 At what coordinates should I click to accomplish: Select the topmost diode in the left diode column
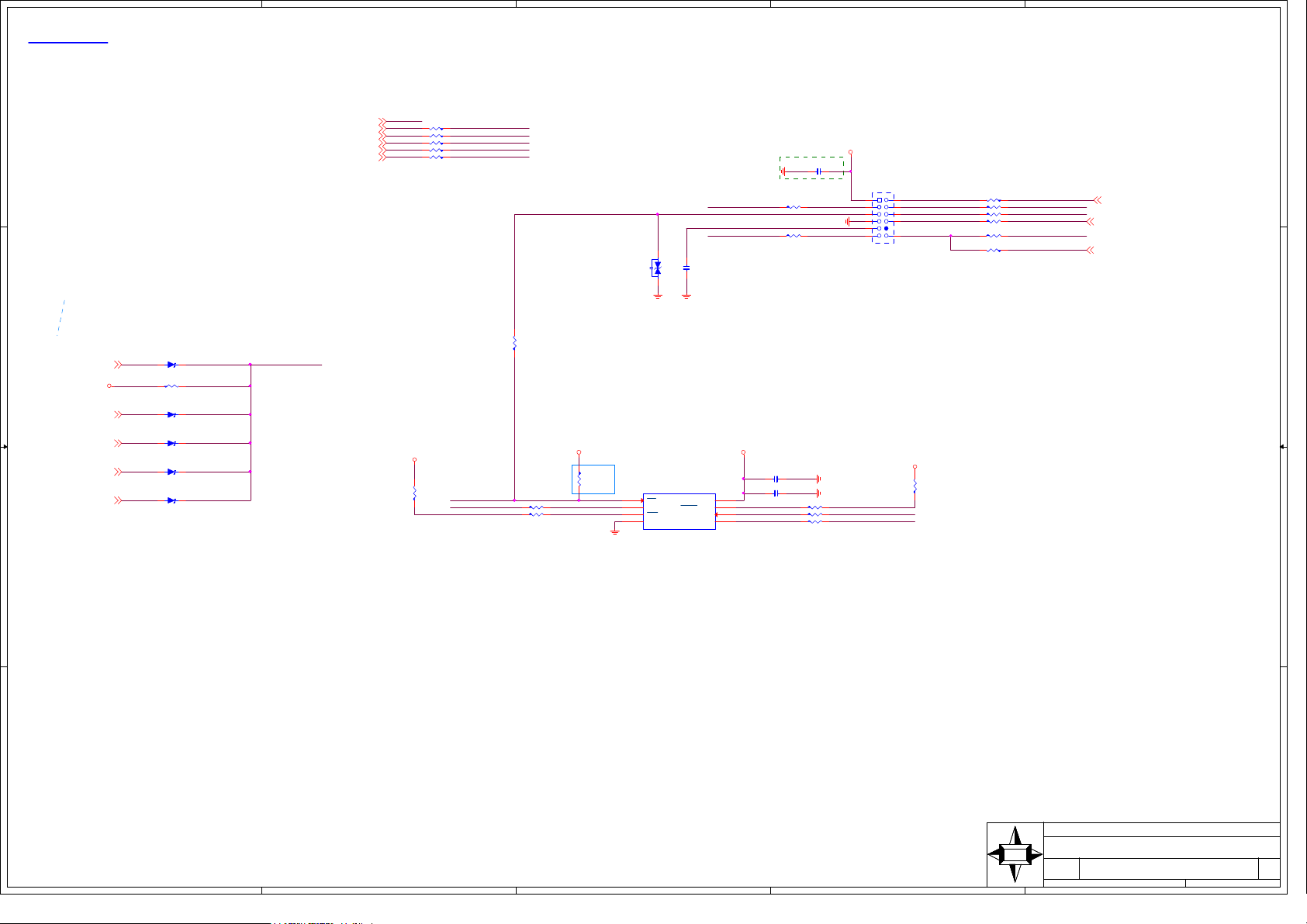click(171, 365)
